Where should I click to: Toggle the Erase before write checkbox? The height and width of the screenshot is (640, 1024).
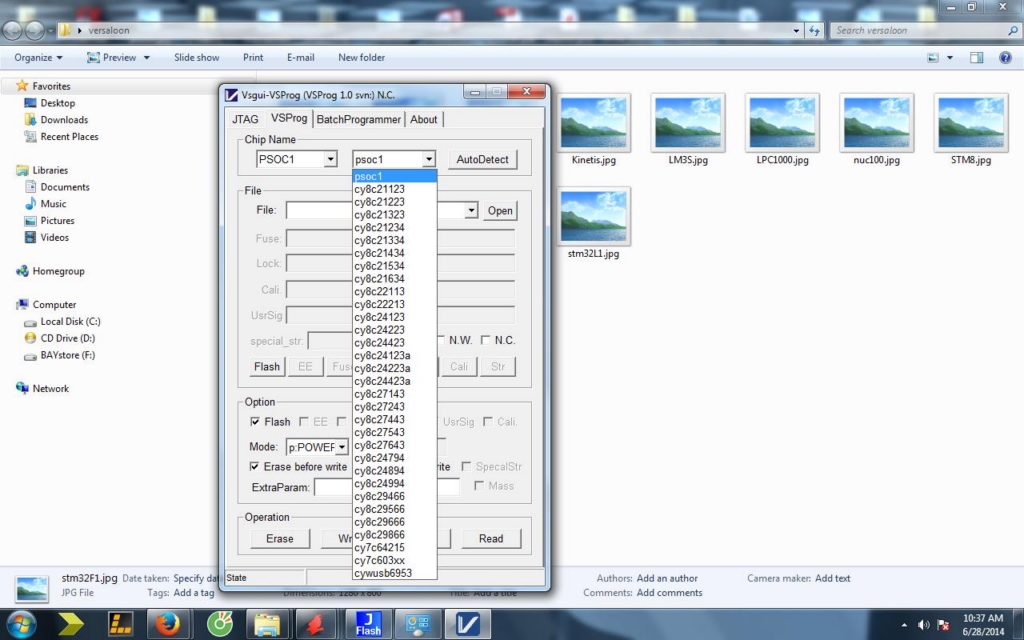[x=255, y=467]
